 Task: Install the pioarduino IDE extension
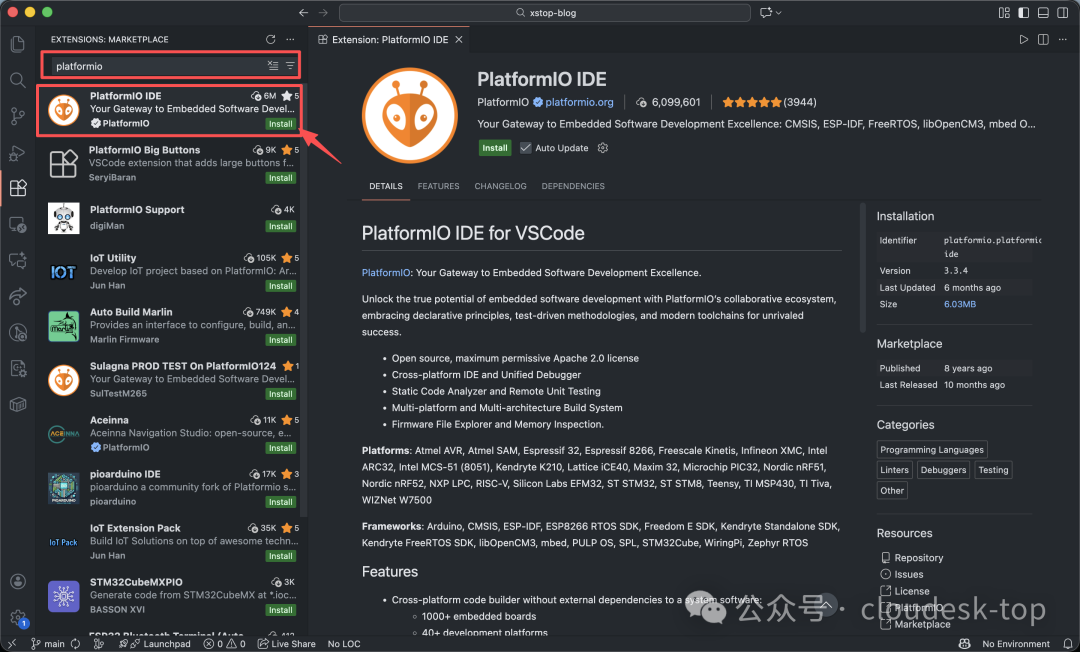280,502
